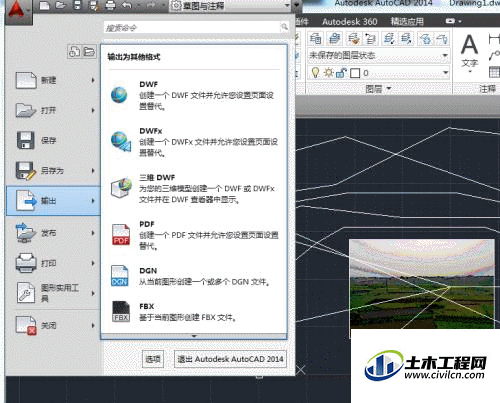
Task: Expand the arrow beside 新建
Action: [x=93, y=80]
